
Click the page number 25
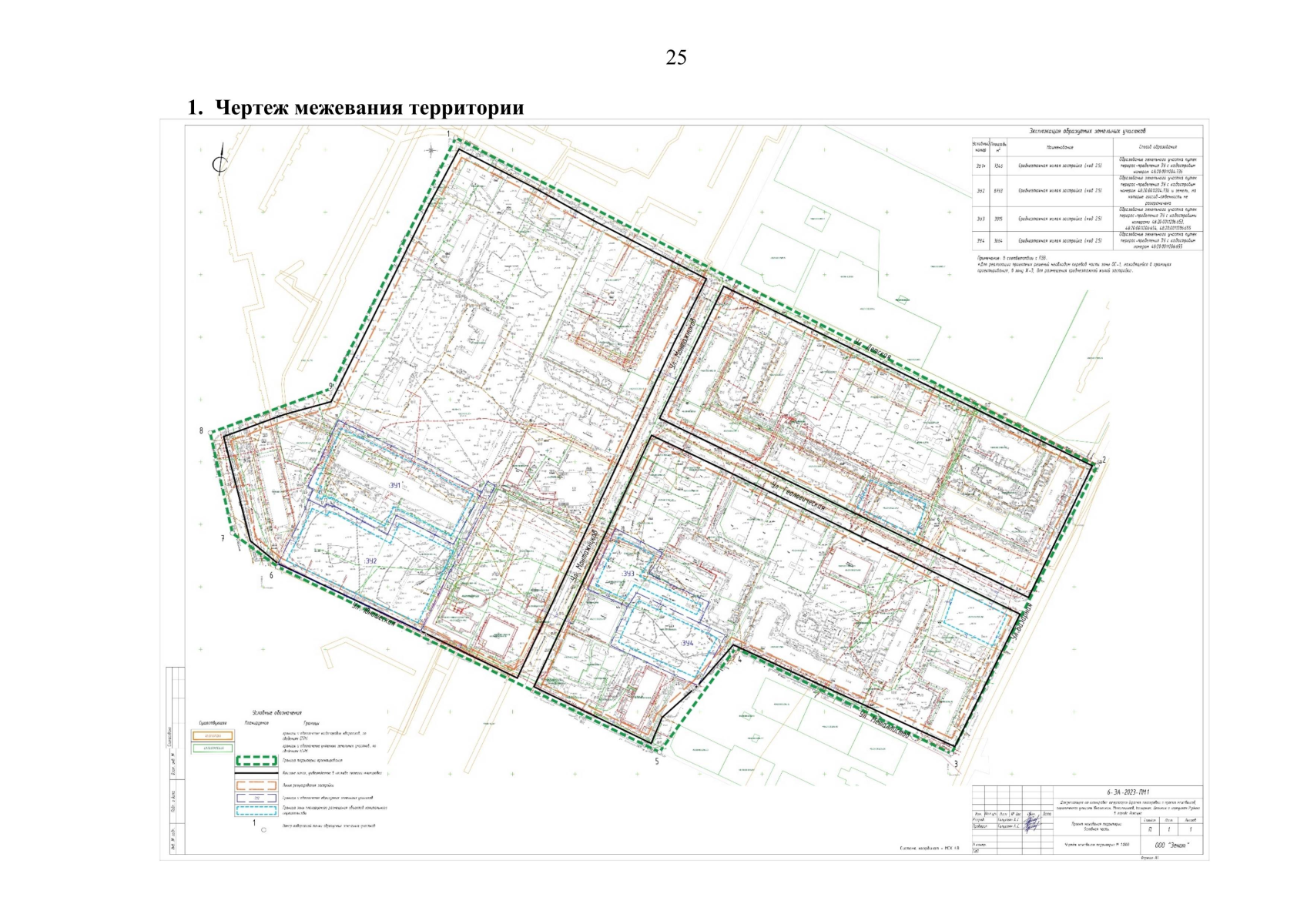point(675,58)
